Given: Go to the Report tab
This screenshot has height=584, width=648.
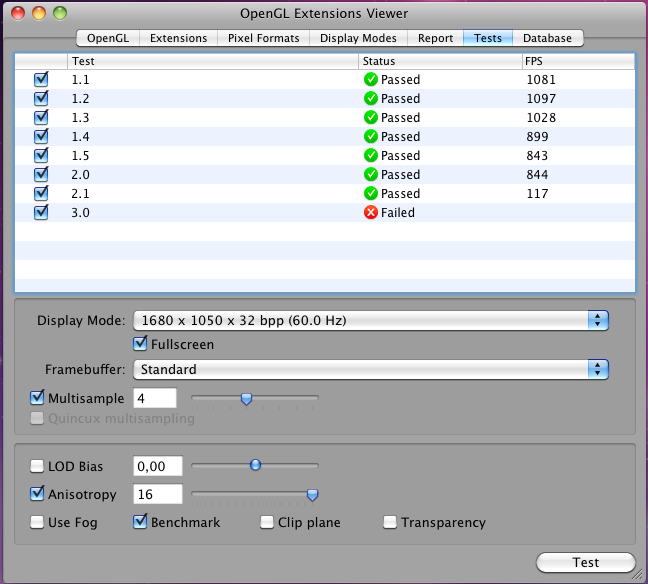Looking at the screenshot, I should click(x=435, y=38).
